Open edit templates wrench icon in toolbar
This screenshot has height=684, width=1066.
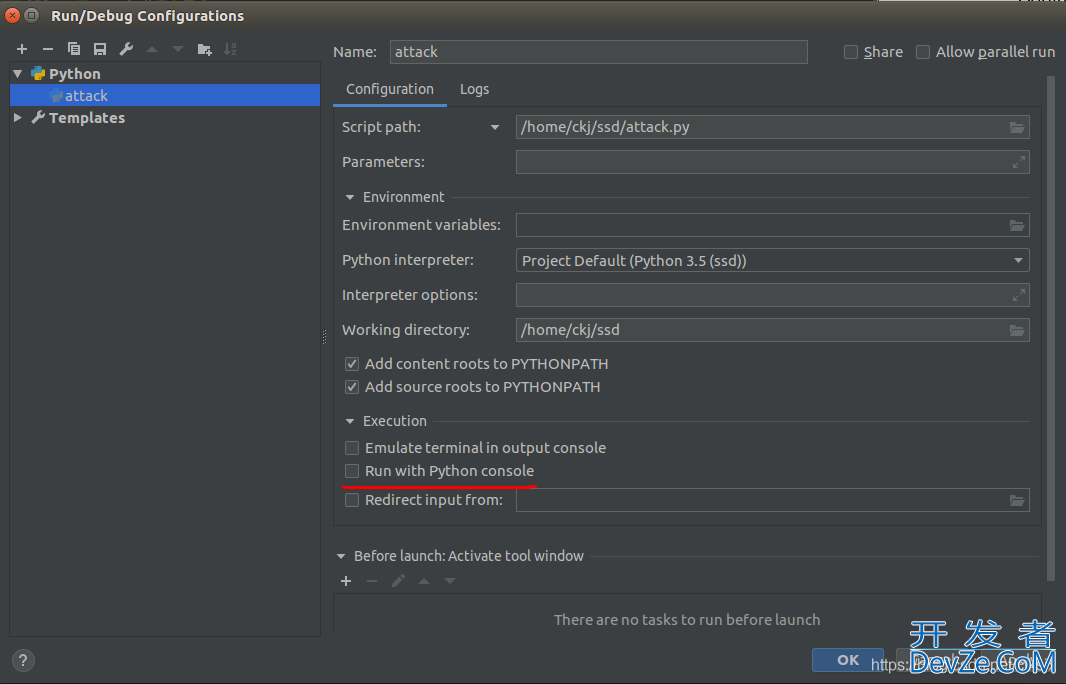(126, 49)
